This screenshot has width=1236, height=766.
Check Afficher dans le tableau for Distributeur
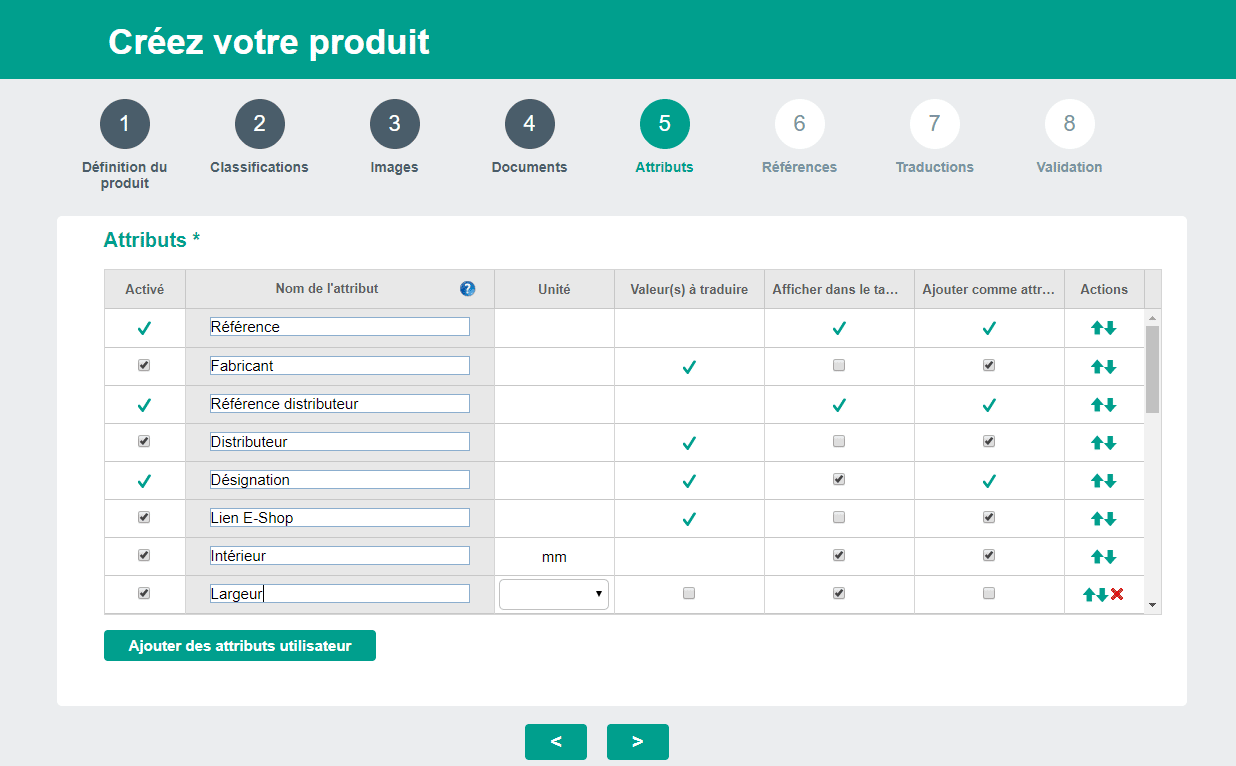(839, 441)
